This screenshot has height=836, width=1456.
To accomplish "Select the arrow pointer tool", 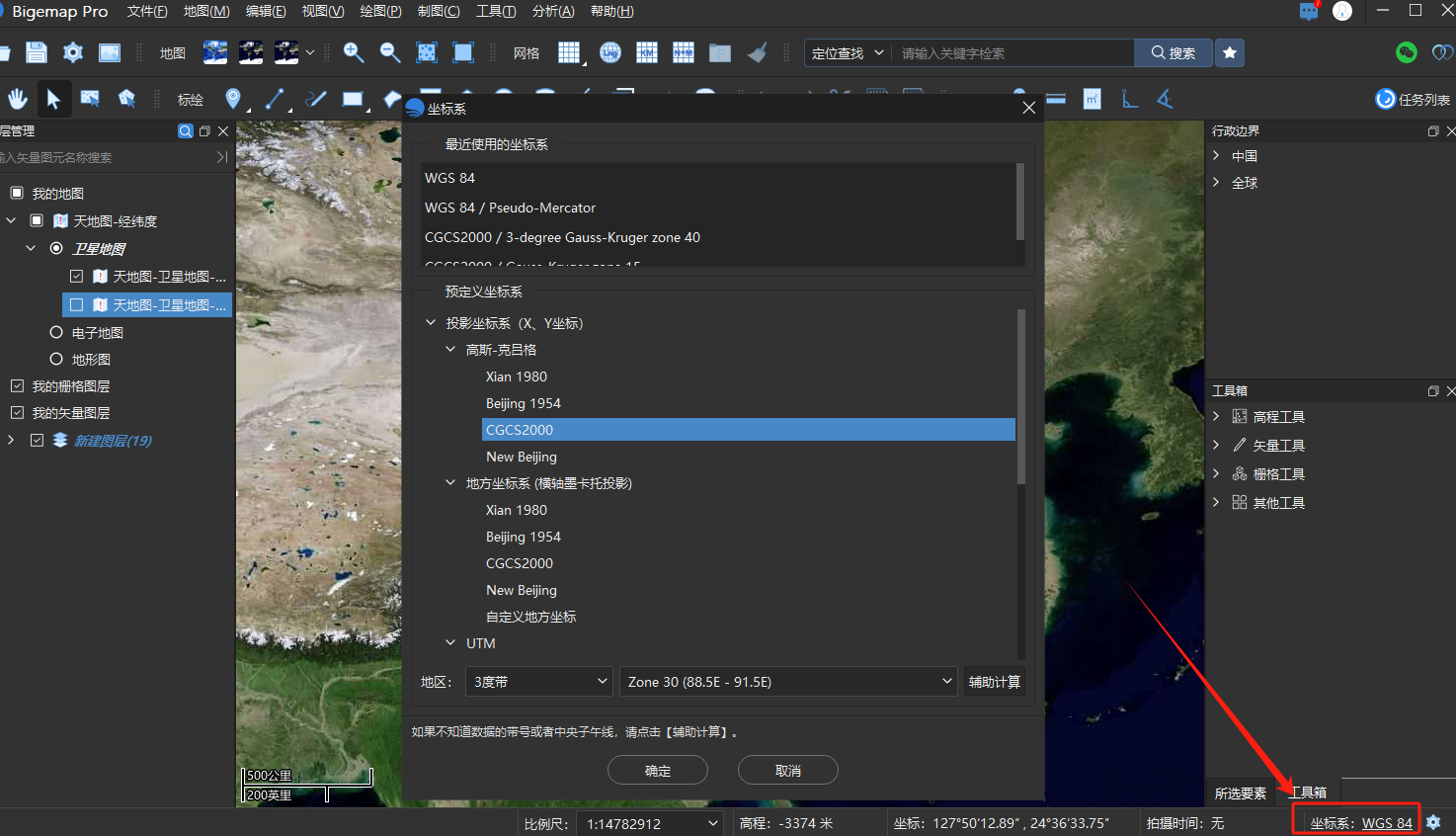I will pyautogui.click(x=53, y=98).
